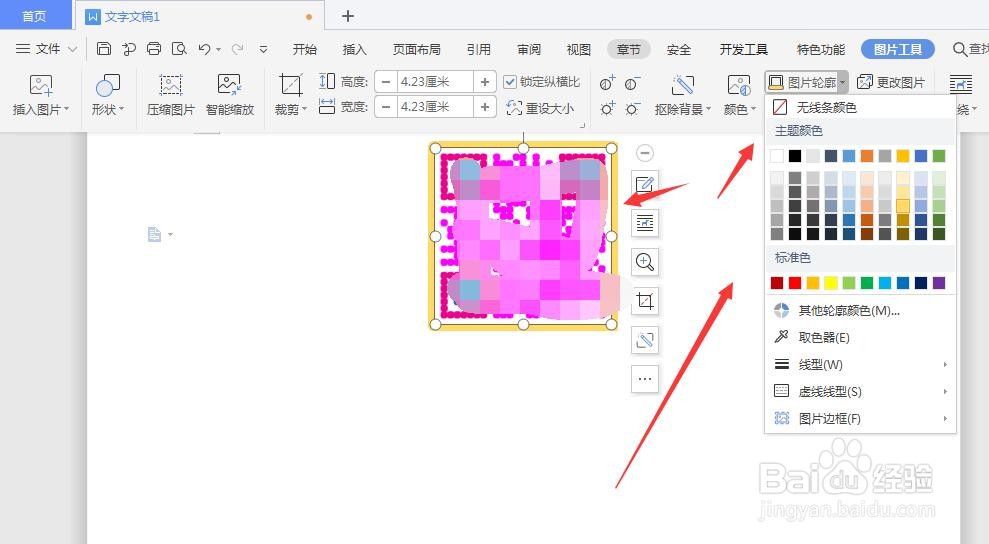Increase picture brightness icon
The height and width of the screenshot is (544, 989).
coord(607,109)
